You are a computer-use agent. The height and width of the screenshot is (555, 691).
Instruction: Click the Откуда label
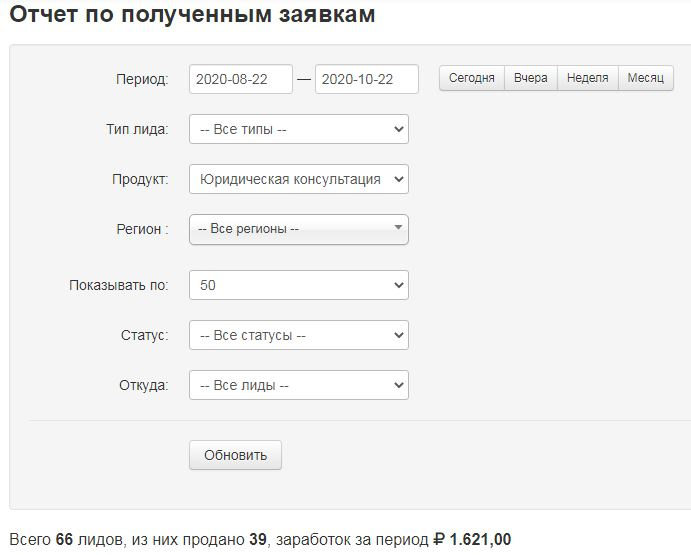coord(142,385)
